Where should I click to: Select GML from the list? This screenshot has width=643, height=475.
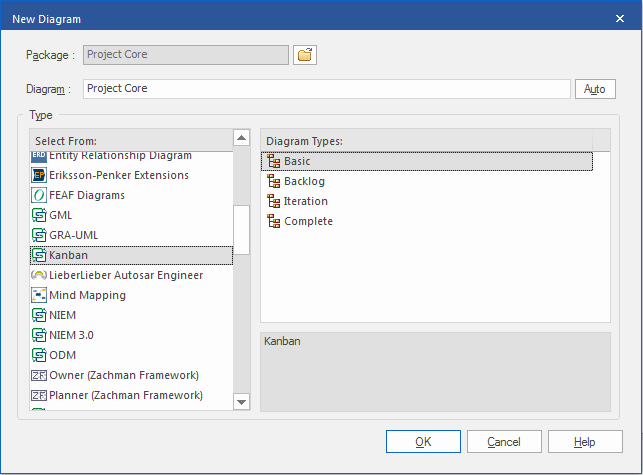[x=60, y=215]
